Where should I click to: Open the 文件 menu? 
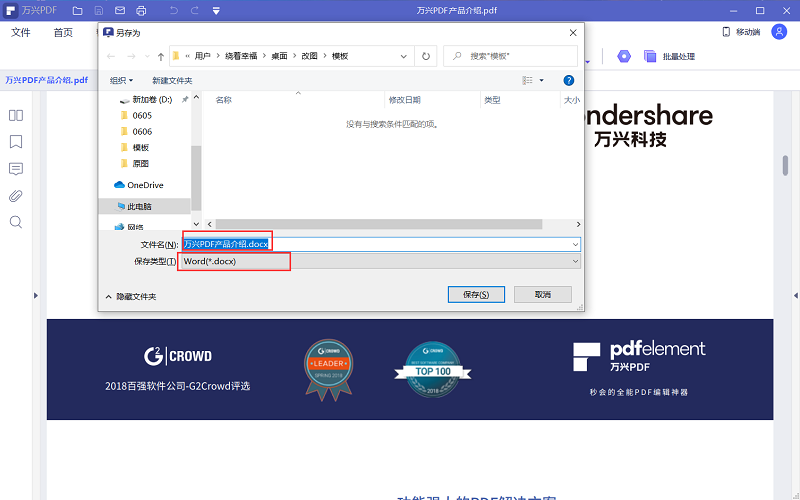click(20, 33)
